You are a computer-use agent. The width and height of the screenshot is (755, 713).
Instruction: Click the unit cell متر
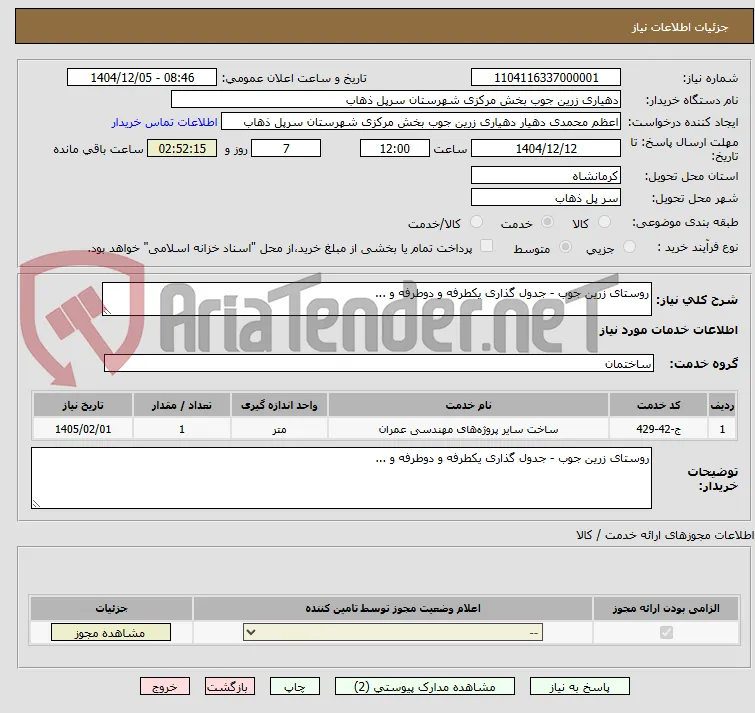point(279,429)
